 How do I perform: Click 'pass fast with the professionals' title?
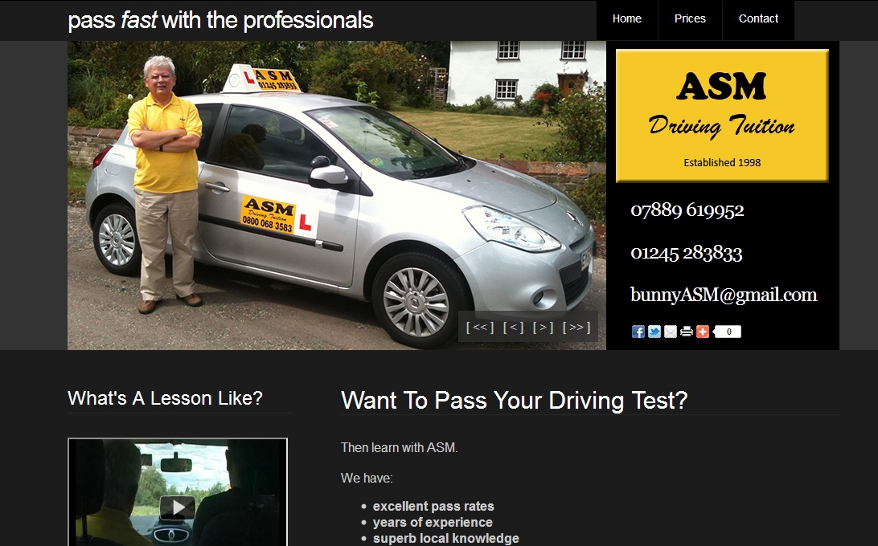pos(220,21)
